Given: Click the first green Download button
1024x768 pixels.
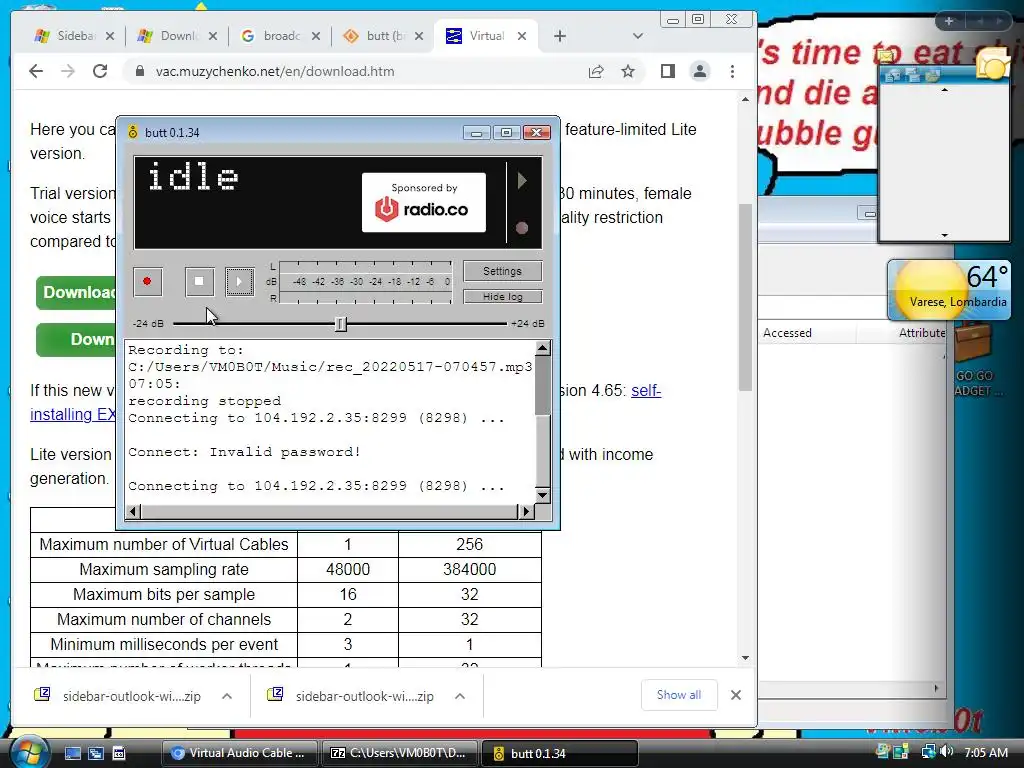Looking at the screenshot, I should point(77,292).
